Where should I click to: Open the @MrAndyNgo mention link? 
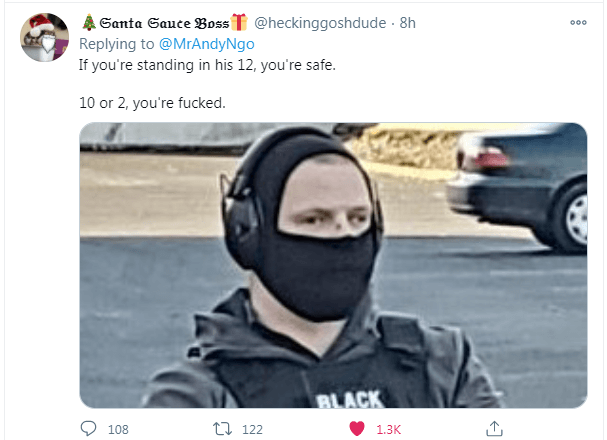[207, 44]
